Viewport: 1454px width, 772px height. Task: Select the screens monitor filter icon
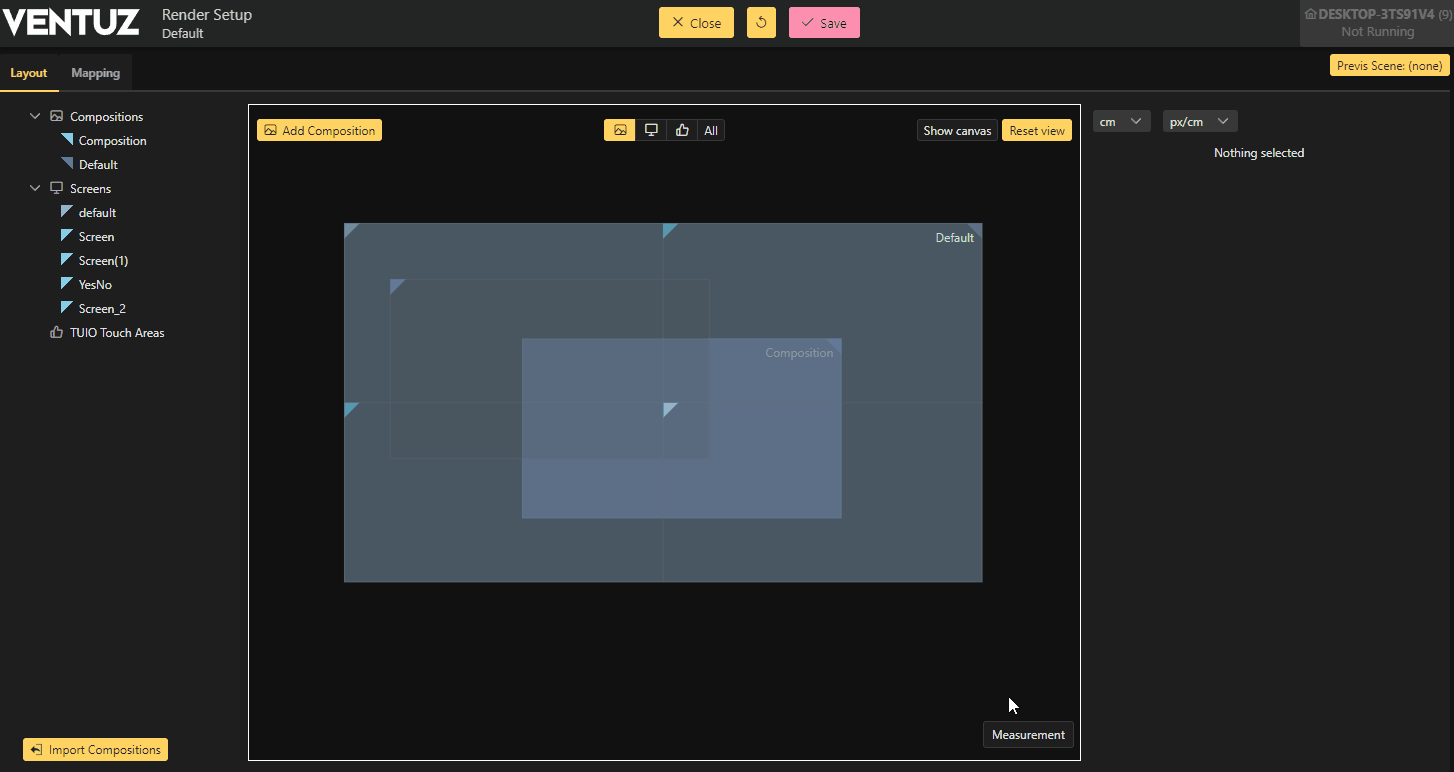[651, 130]
